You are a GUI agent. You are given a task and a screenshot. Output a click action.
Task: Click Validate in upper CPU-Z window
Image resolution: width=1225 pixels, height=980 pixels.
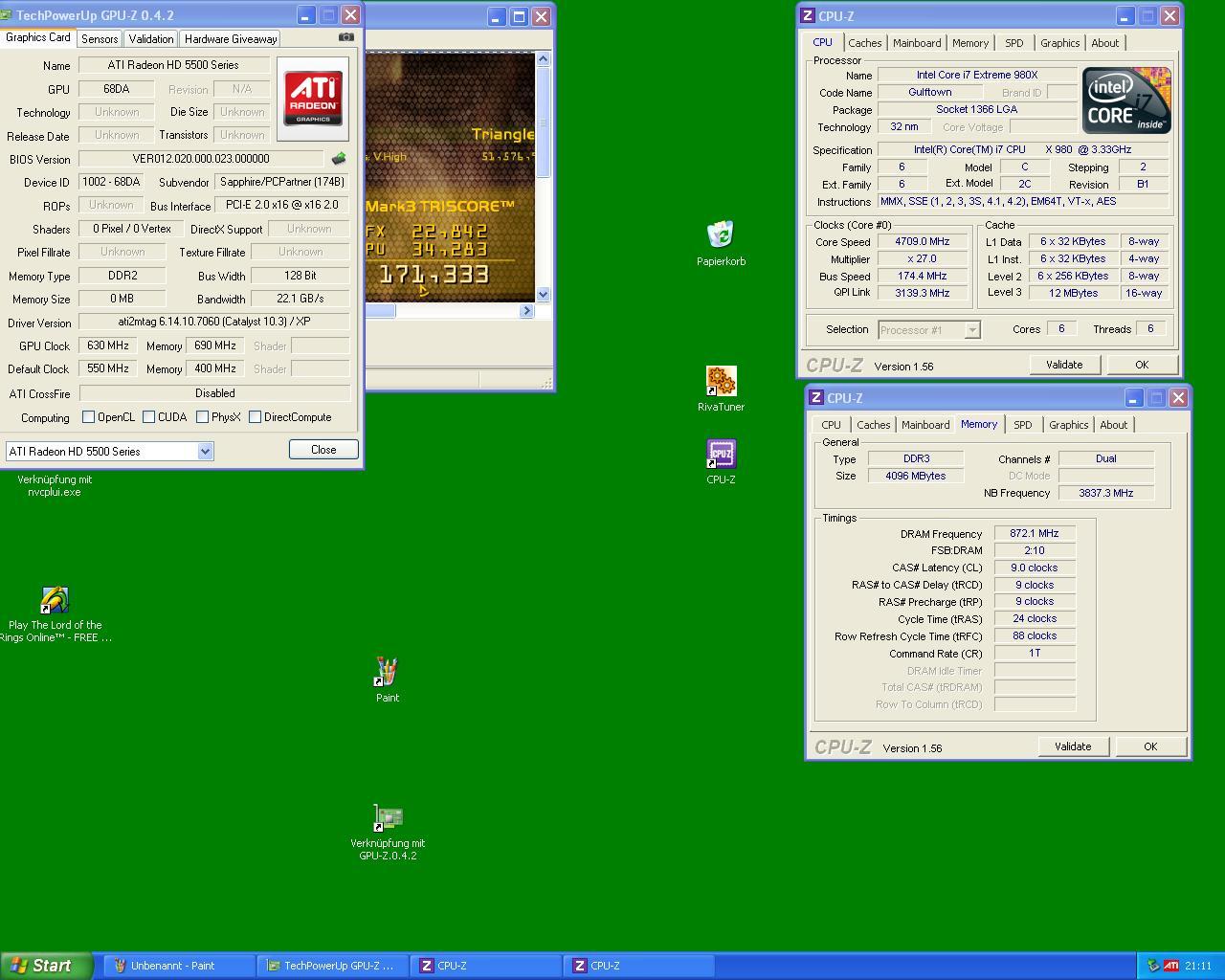[x=1064, y=365]
